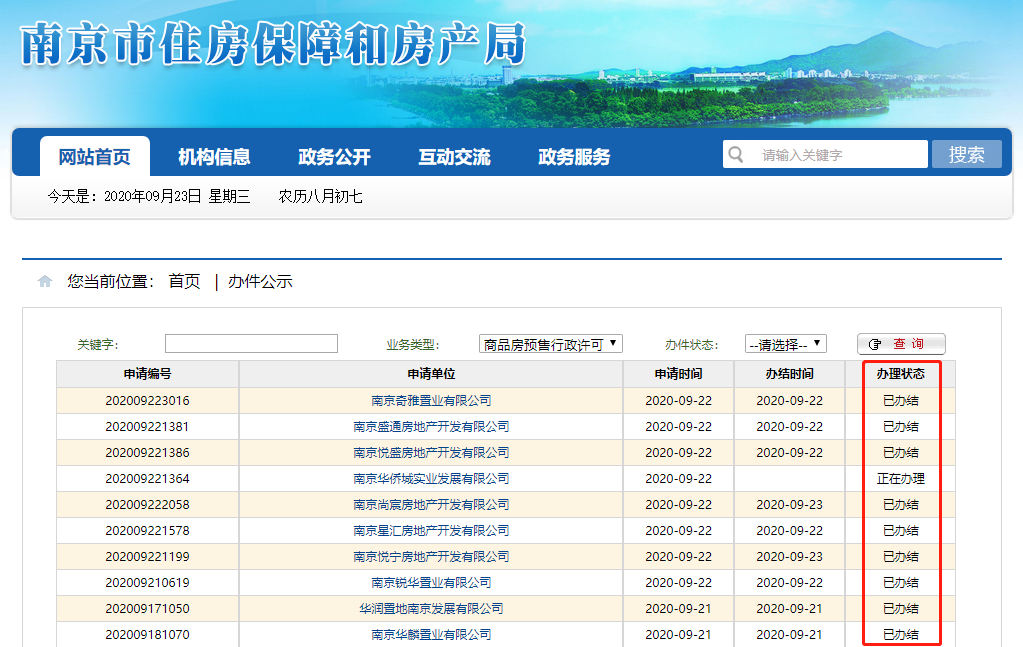Image resolution: width=1023 pixels, height=647 pixels.
Task: Open 南京华麟置业有限公司 link
Action: tap(431, 635)
